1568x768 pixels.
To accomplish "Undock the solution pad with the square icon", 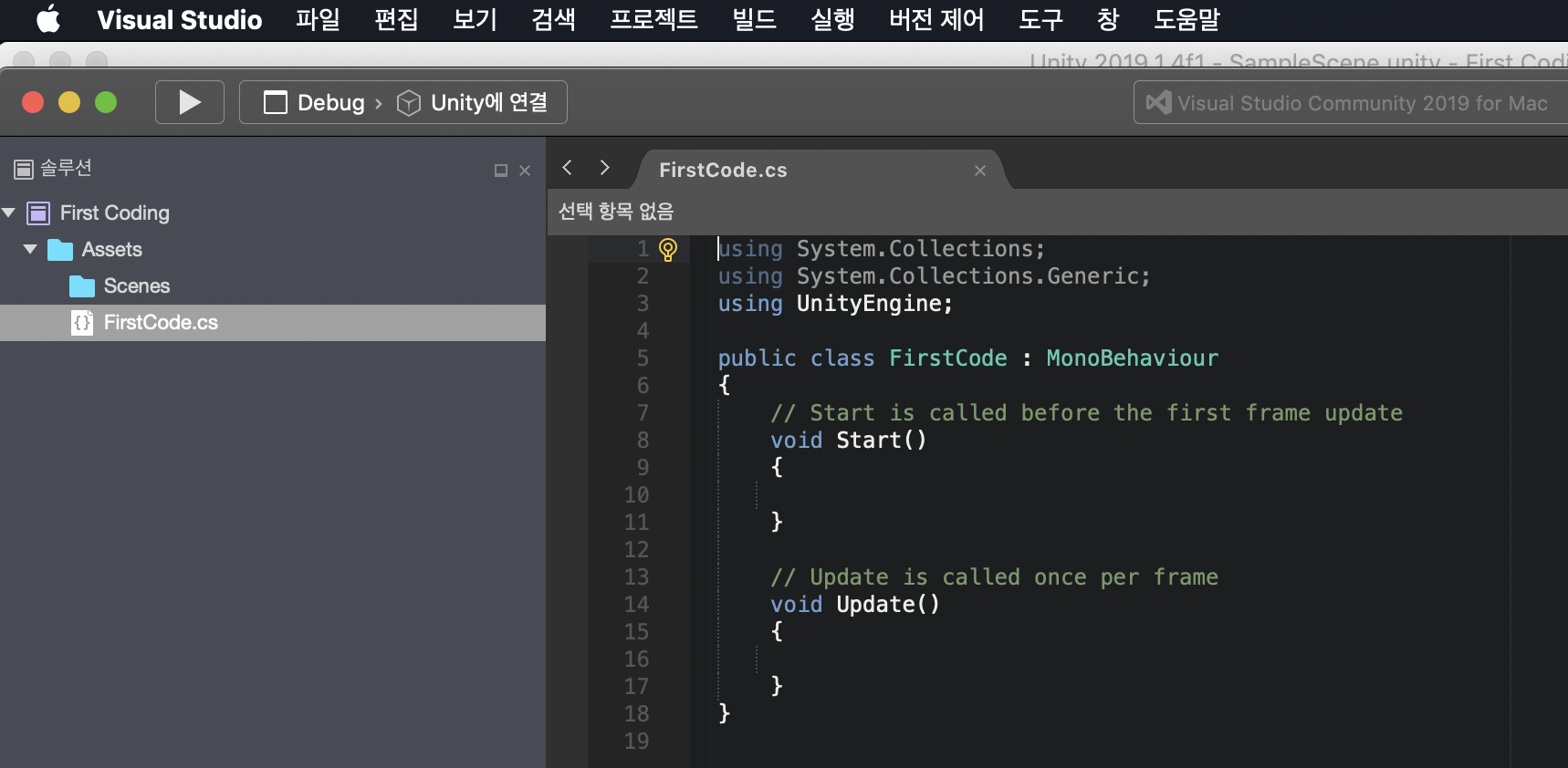I will (x=501, y=171).
